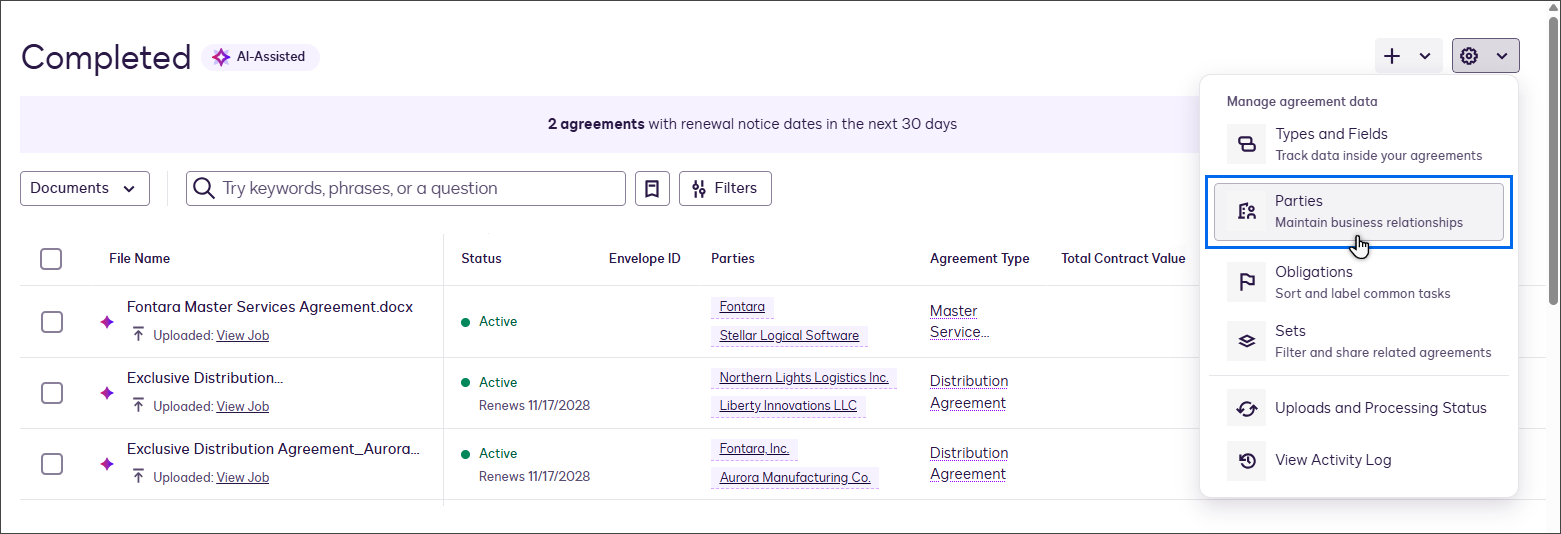Select checkbox for Exclusive Distribution Agreement_Aurora
This screenshot has width=1561, height=534.
(52, 464)
